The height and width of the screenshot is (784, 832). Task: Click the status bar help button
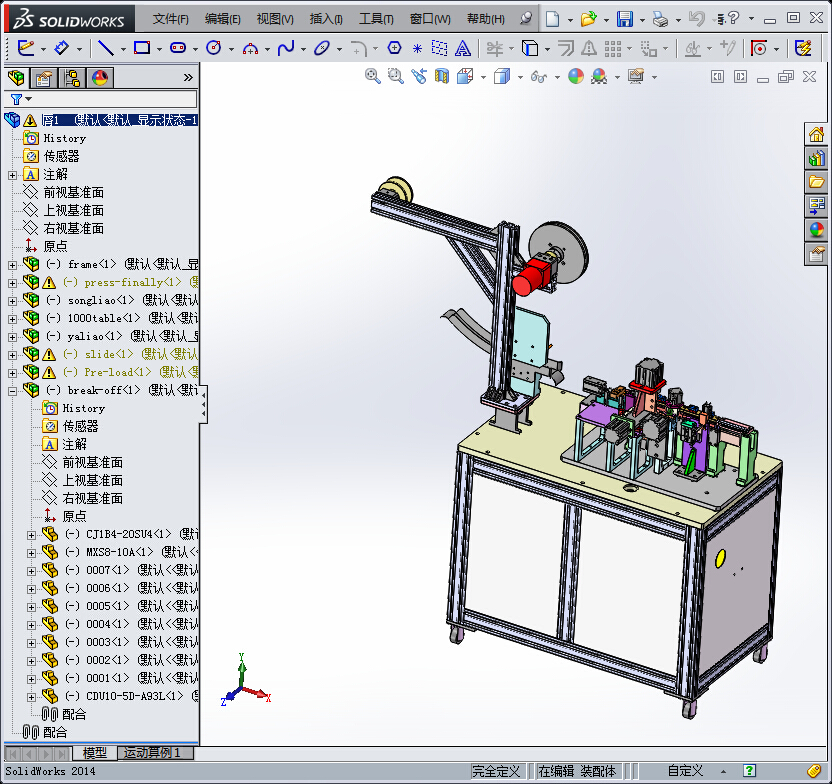(x=749, y=770)
